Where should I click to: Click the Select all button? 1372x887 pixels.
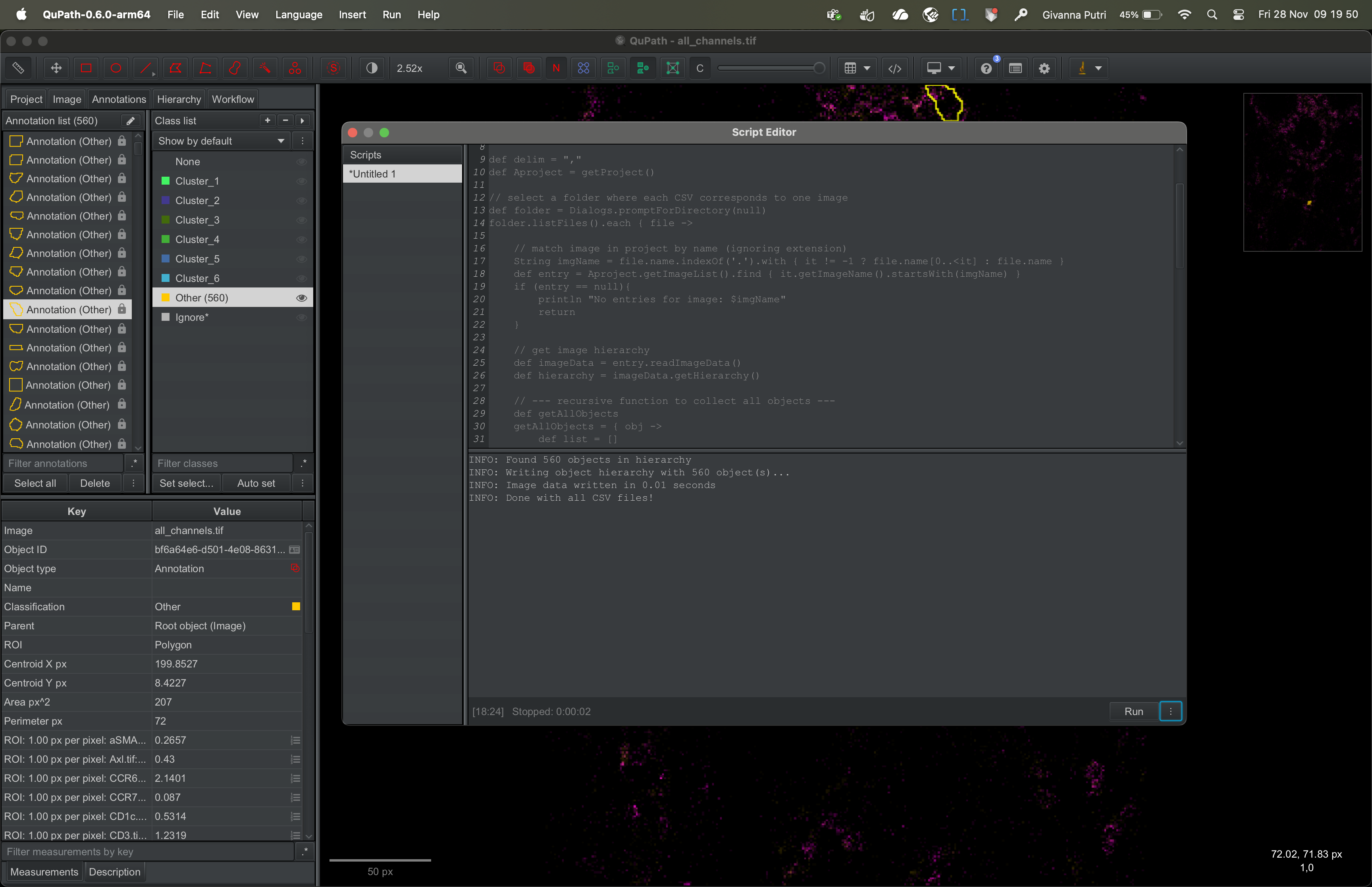point(35,483)
